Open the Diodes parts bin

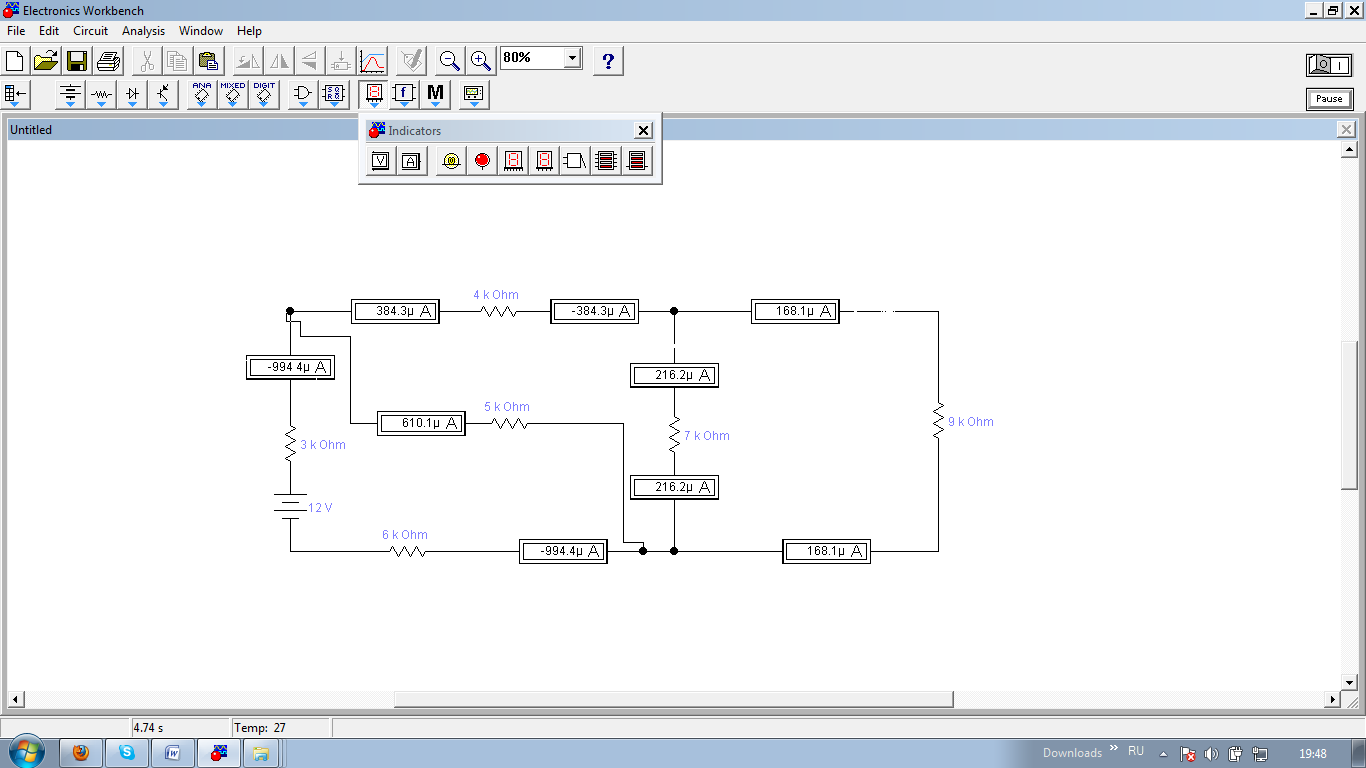click(x=132, y=96)
